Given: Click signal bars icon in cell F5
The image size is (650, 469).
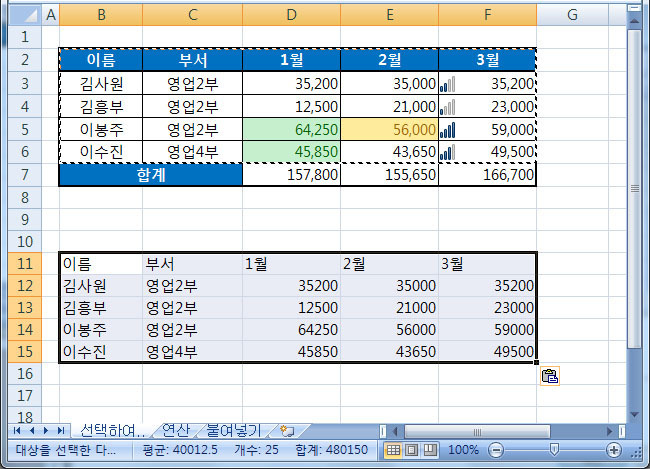Looking at the screenshot, I should point(447,130).
